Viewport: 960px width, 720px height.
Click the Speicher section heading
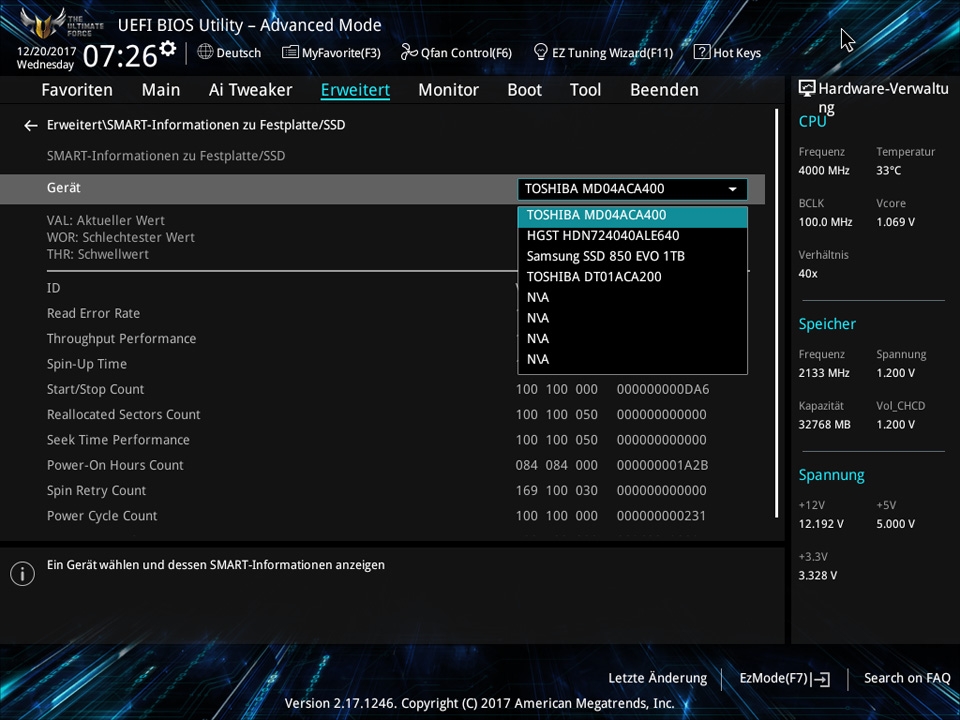click(827, 324)
